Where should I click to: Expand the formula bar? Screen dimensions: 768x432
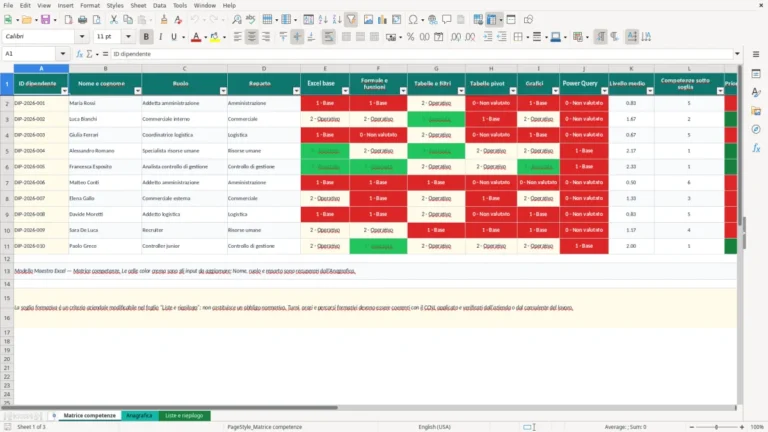tap(737, 54)
